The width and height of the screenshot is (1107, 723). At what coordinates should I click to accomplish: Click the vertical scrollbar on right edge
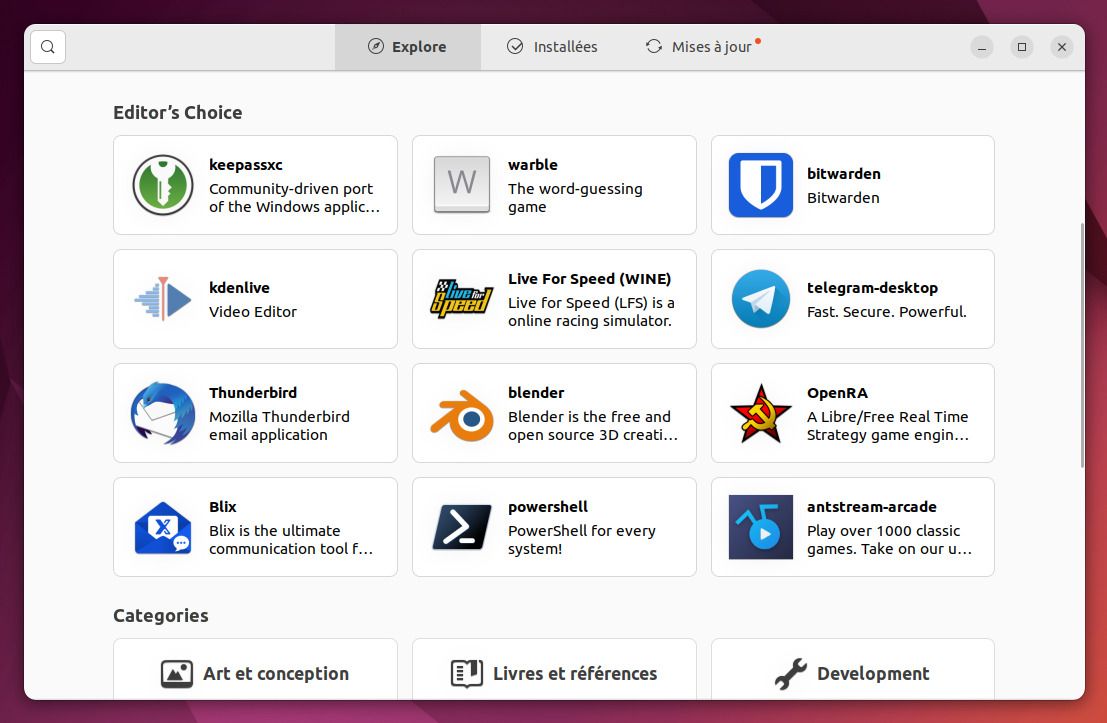1082,345
